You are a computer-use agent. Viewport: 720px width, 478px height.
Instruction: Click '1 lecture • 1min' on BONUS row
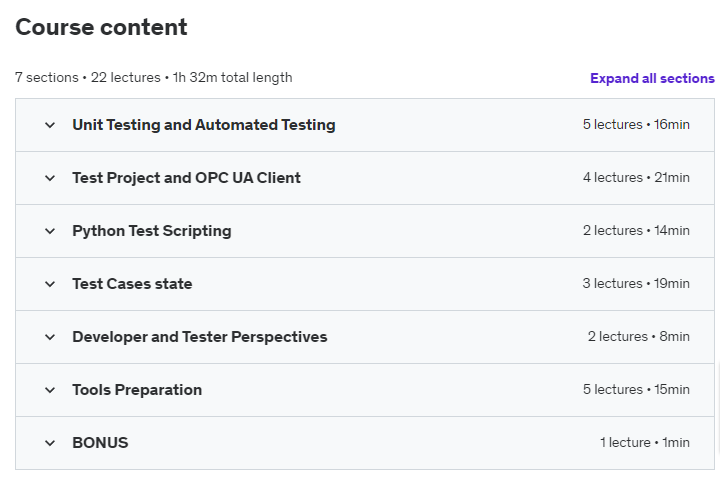[644, 443]
